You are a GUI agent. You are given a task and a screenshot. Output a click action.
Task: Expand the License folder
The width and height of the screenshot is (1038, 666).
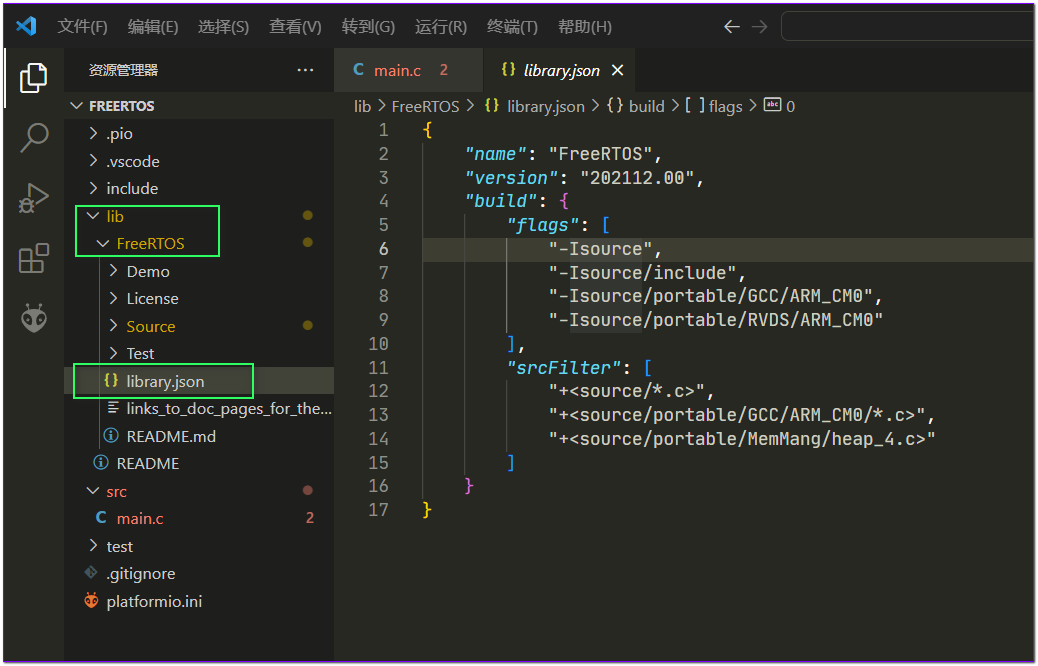(114, 299)
